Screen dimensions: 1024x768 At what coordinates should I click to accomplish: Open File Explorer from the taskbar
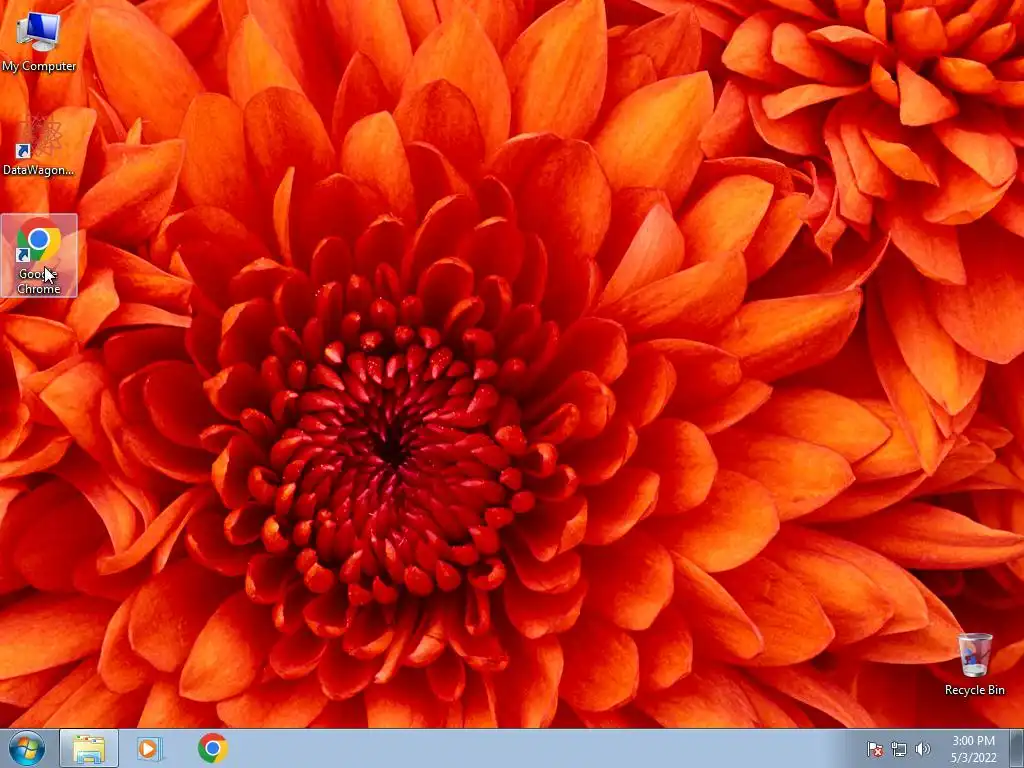[89, 748]
